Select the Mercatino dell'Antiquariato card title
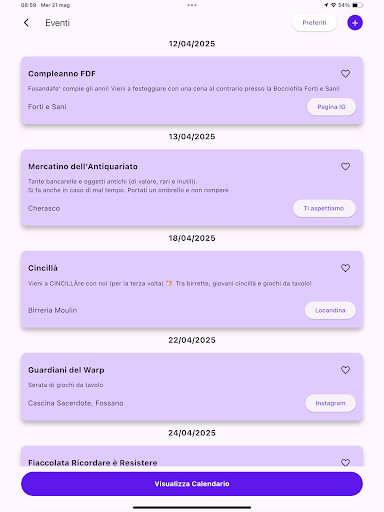 (83, 166)
